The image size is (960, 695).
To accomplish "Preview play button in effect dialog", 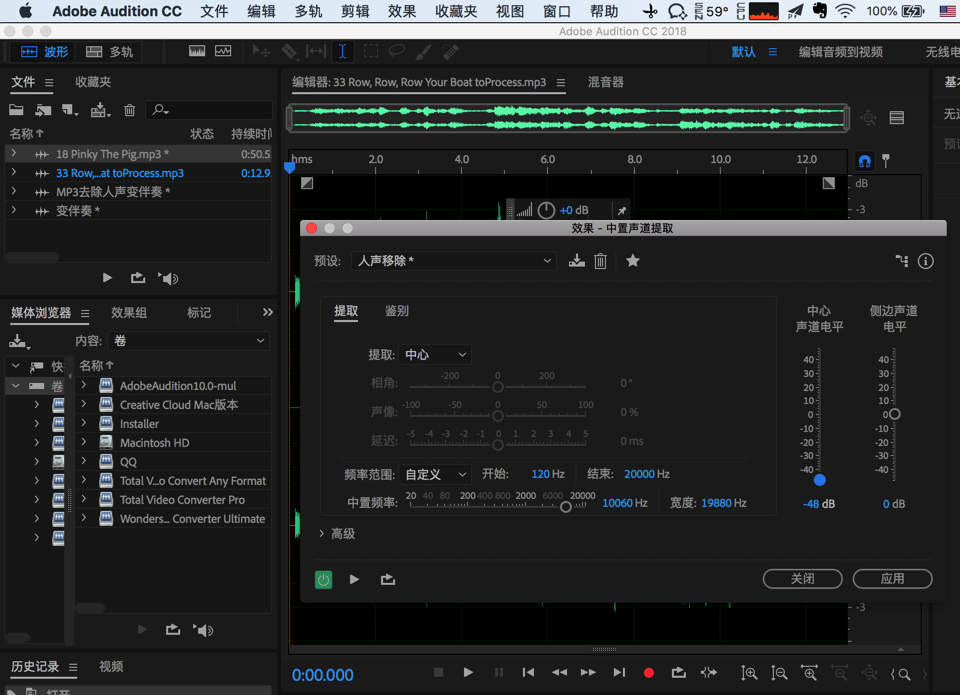I will 354,579.
